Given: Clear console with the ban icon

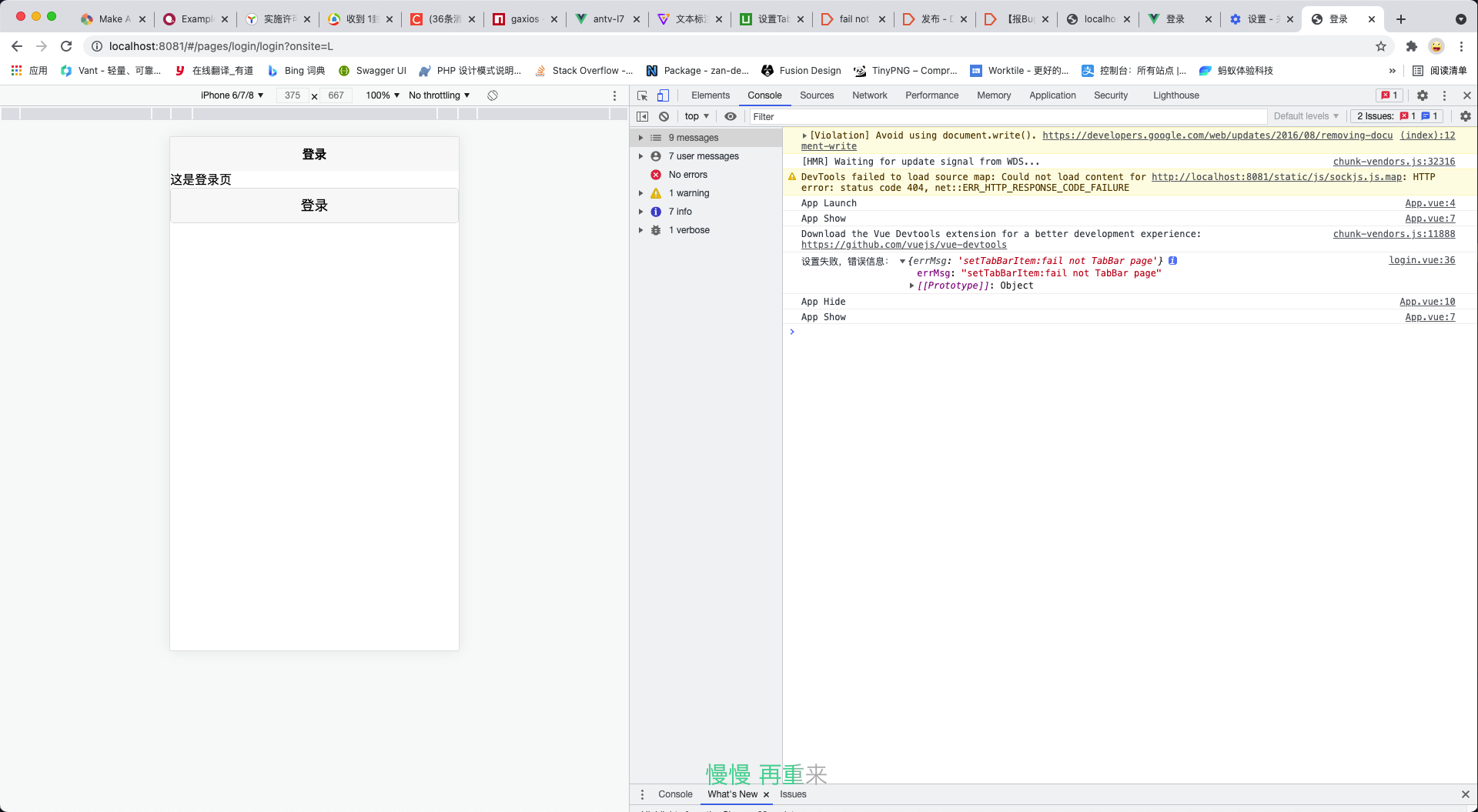Looking at the screenshot, I should pyautogui.click(x=664, y=116).
